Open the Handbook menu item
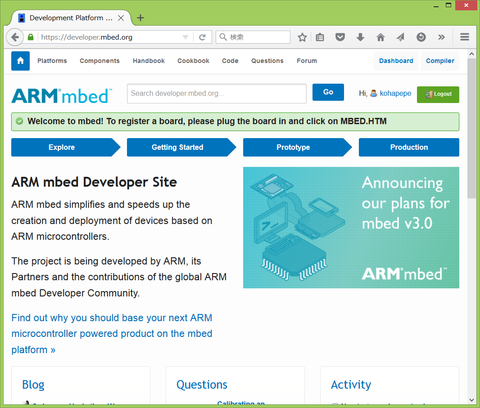Screen dimensions: 480x408 pyautogui.click(x=149, y=61)
